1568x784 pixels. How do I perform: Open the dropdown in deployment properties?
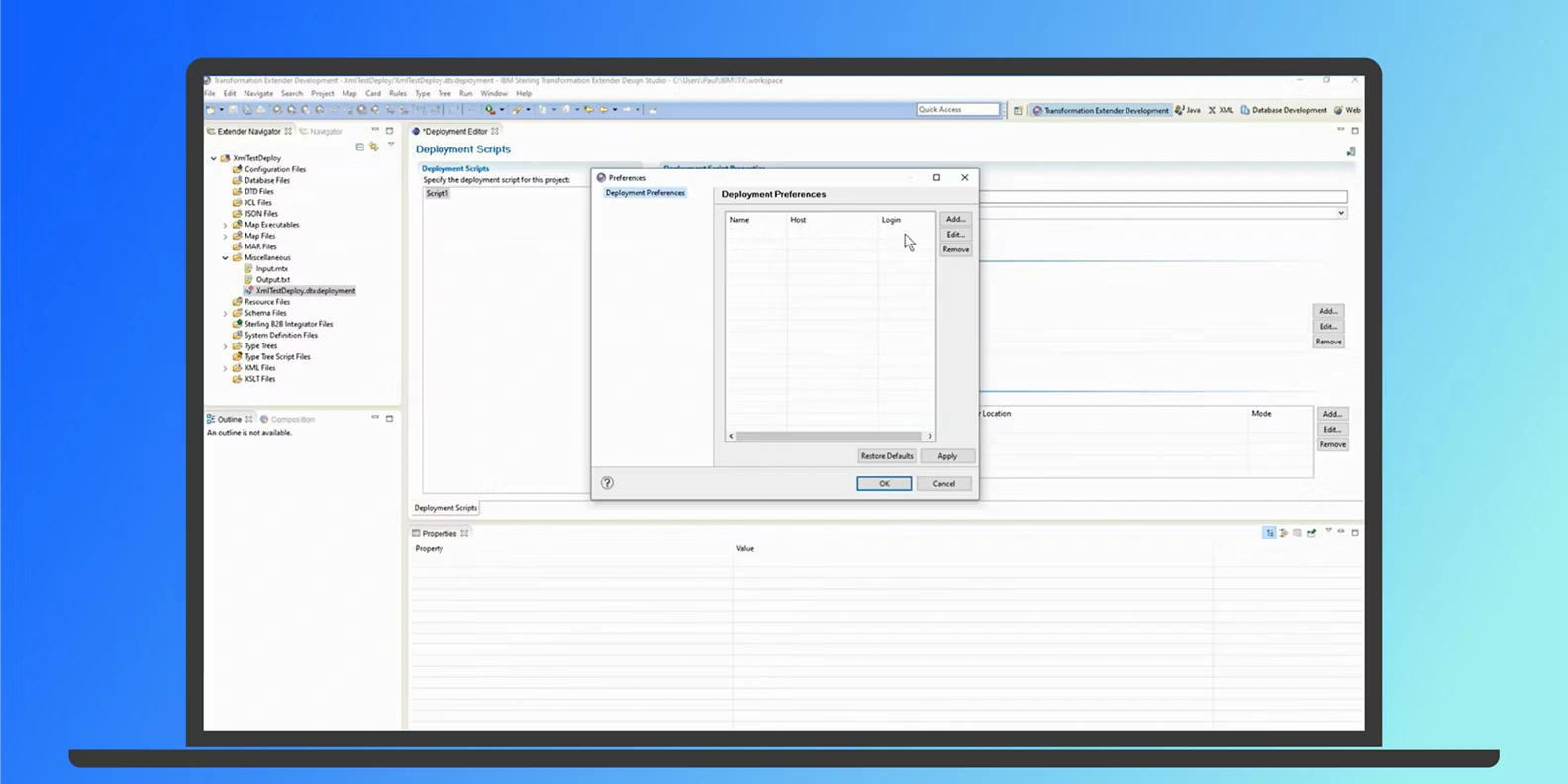tap(1341, 213)
